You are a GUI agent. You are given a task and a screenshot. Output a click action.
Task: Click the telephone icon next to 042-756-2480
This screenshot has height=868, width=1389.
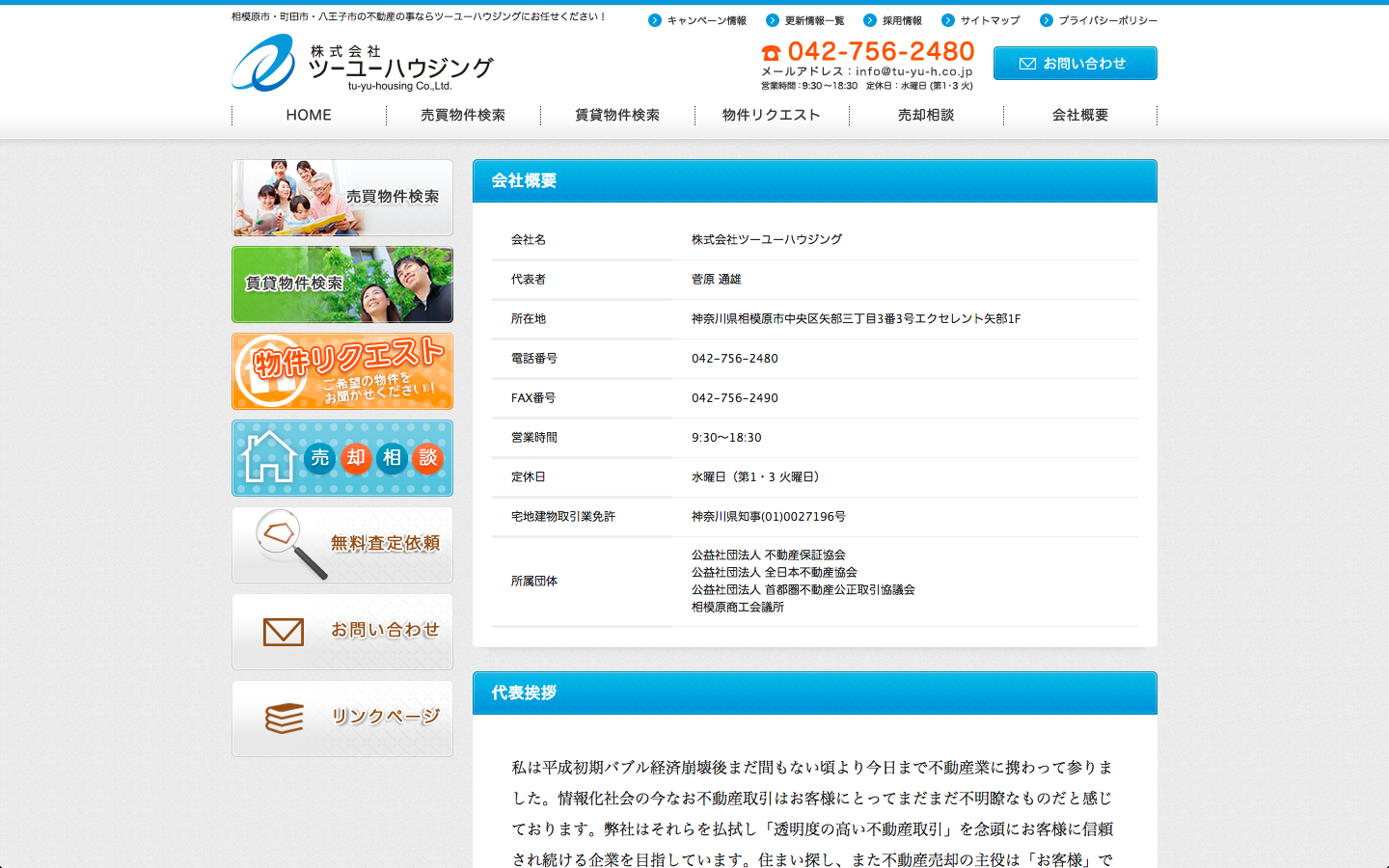tap(771, 52)
